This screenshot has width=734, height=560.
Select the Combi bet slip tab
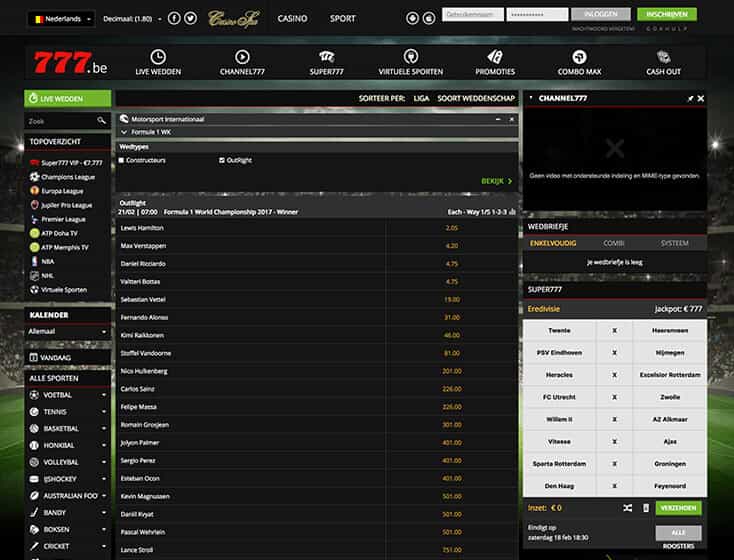pyautogui.click(x=614, y=243)
